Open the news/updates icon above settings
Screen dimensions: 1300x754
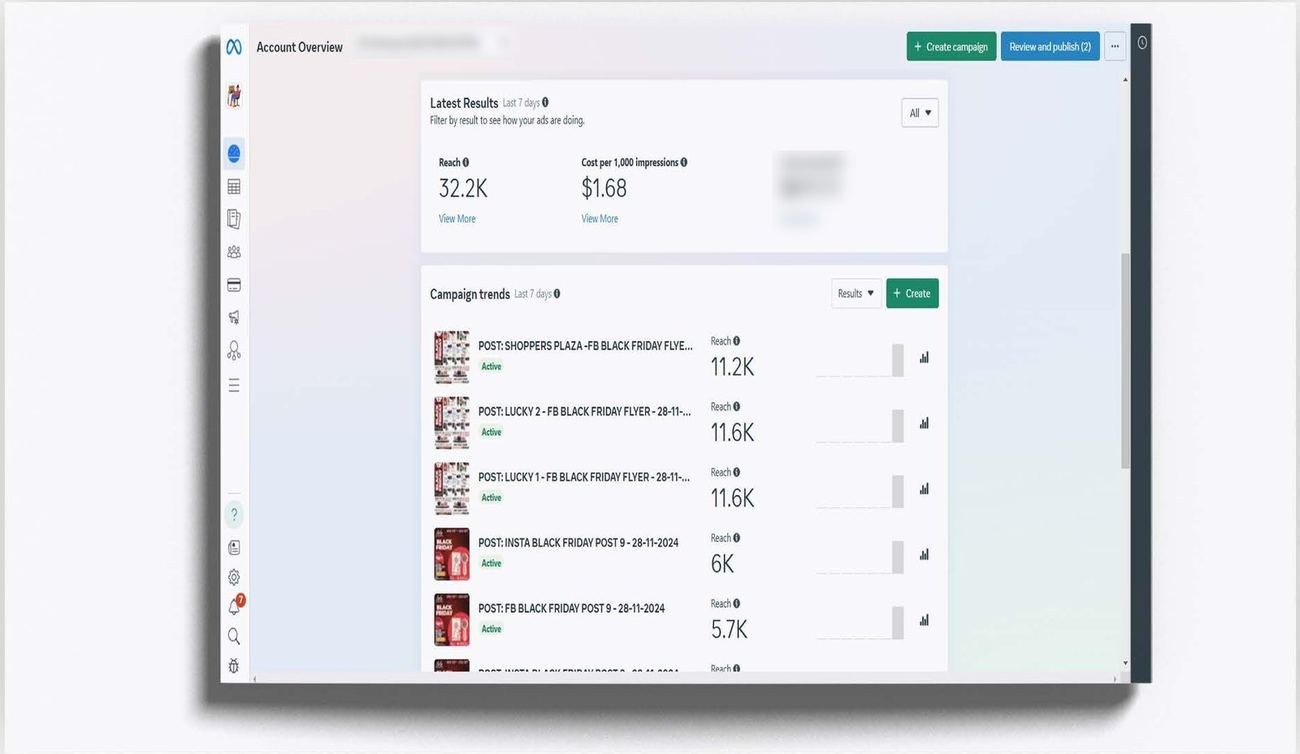[x=234, y=548]
